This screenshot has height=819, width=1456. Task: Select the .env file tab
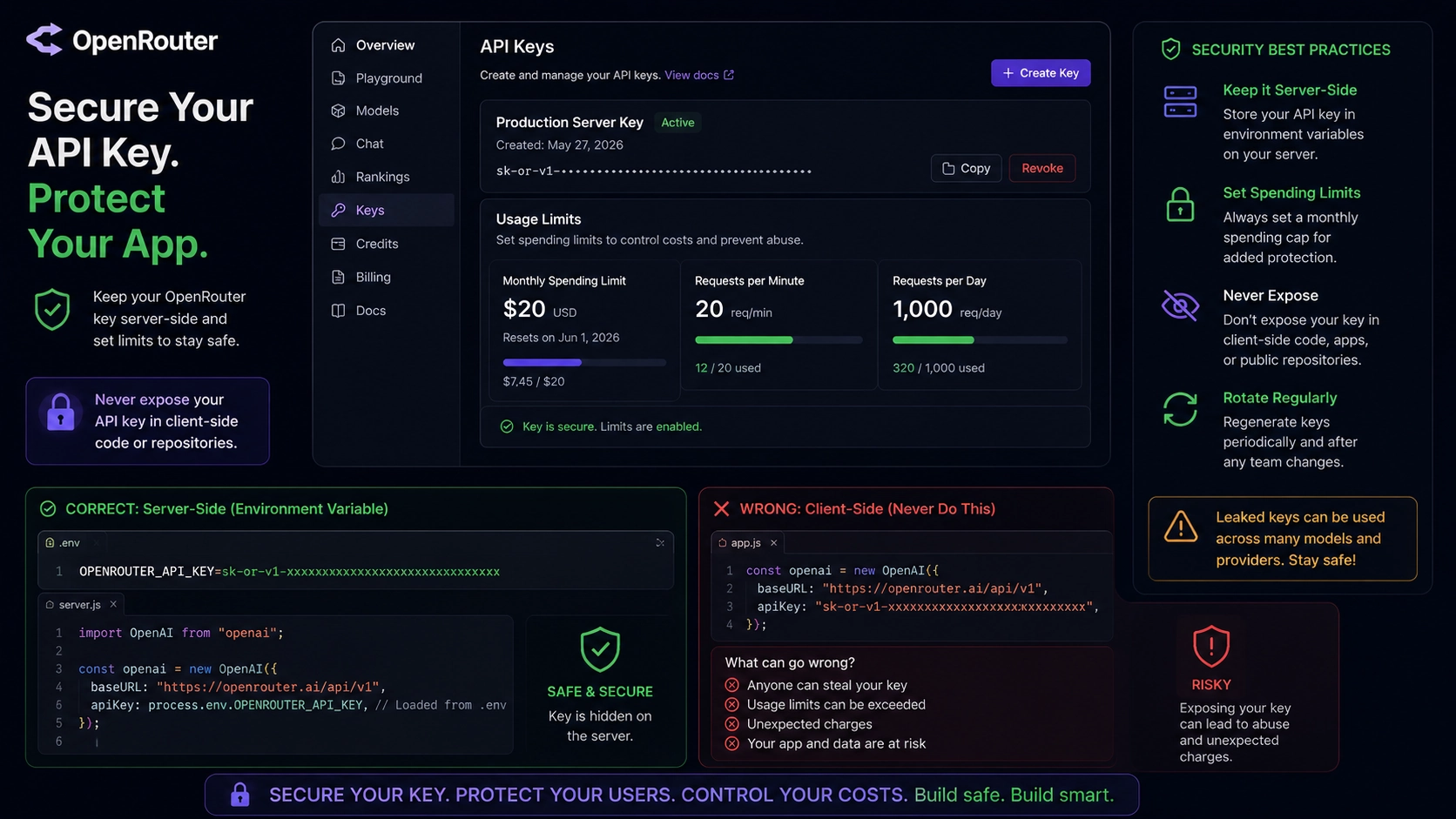63,542
